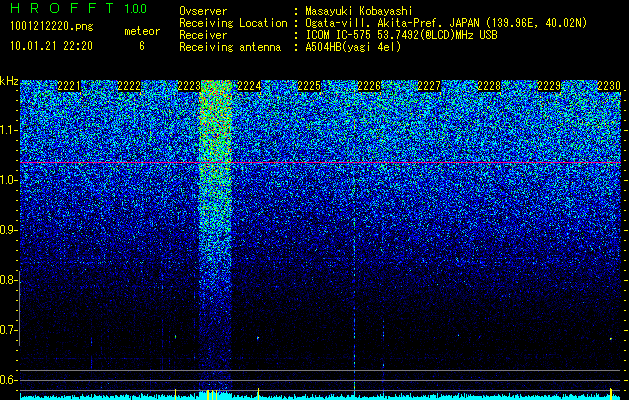The image size is (629, 400).
Task: Click the 0.9 frequency axis label
Action: (x=8, y=230)
